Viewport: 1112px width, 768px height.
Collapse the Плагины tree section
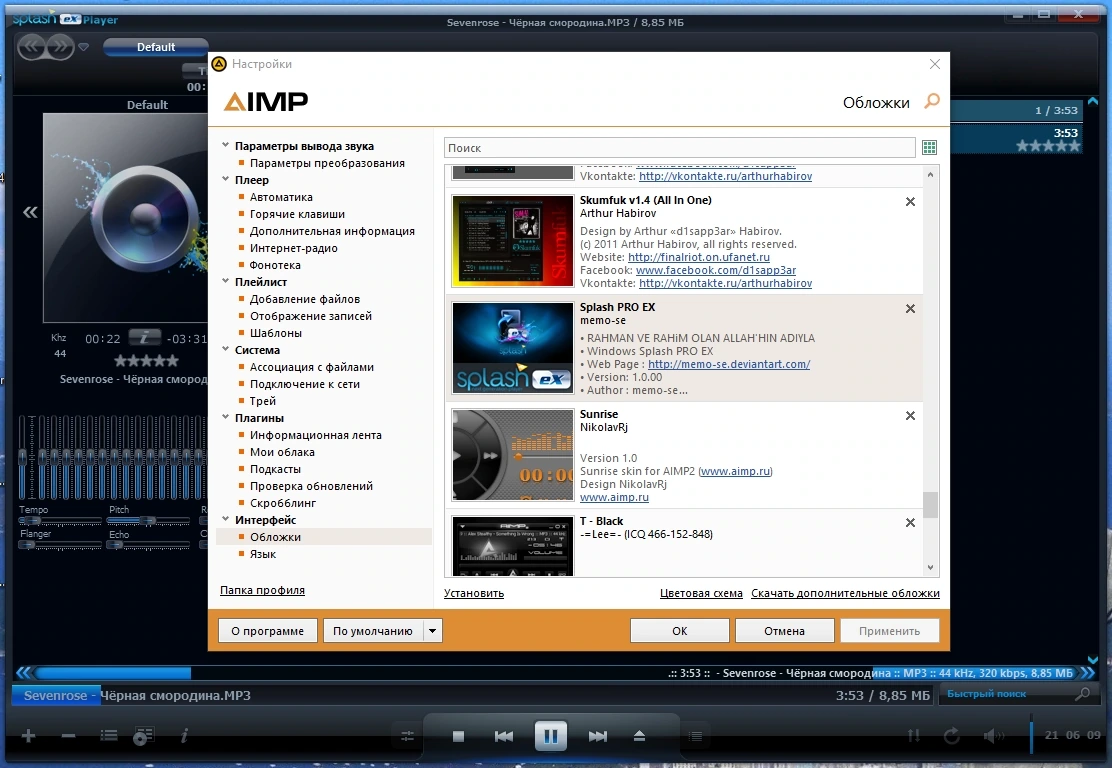(226, 418)
